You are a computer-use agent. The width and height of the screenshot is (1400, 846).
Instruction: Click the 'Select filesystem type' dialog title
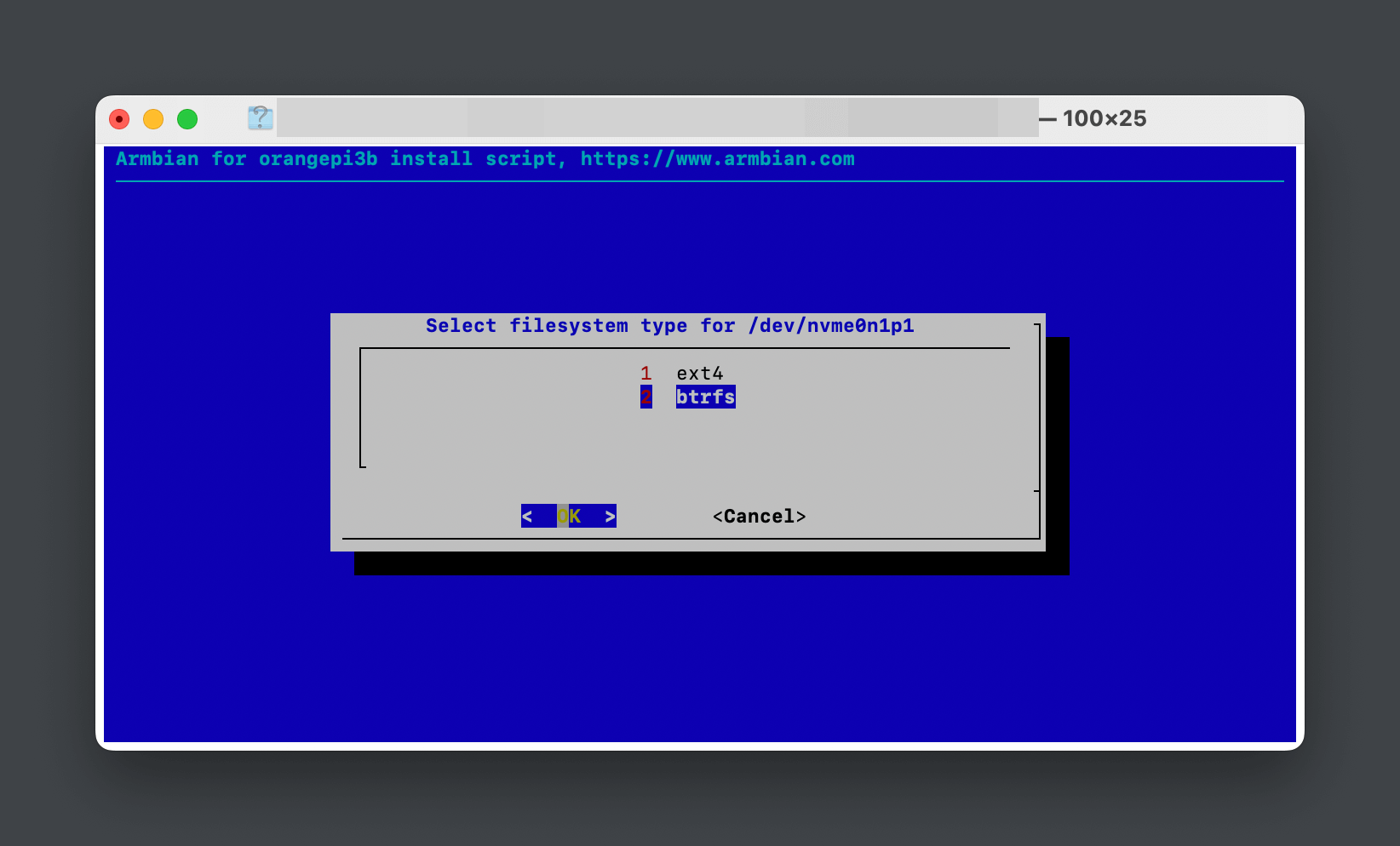(556, 326)
